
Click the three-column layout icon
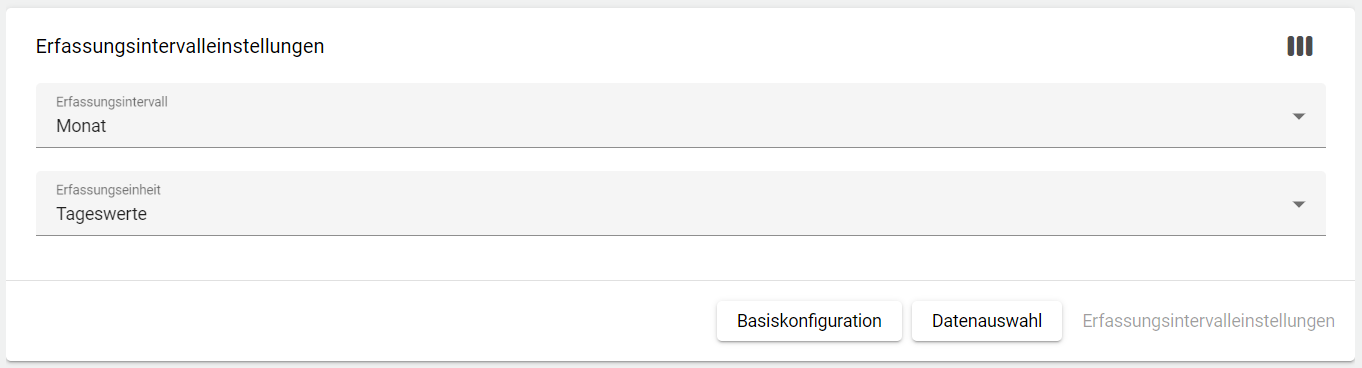1299,46
